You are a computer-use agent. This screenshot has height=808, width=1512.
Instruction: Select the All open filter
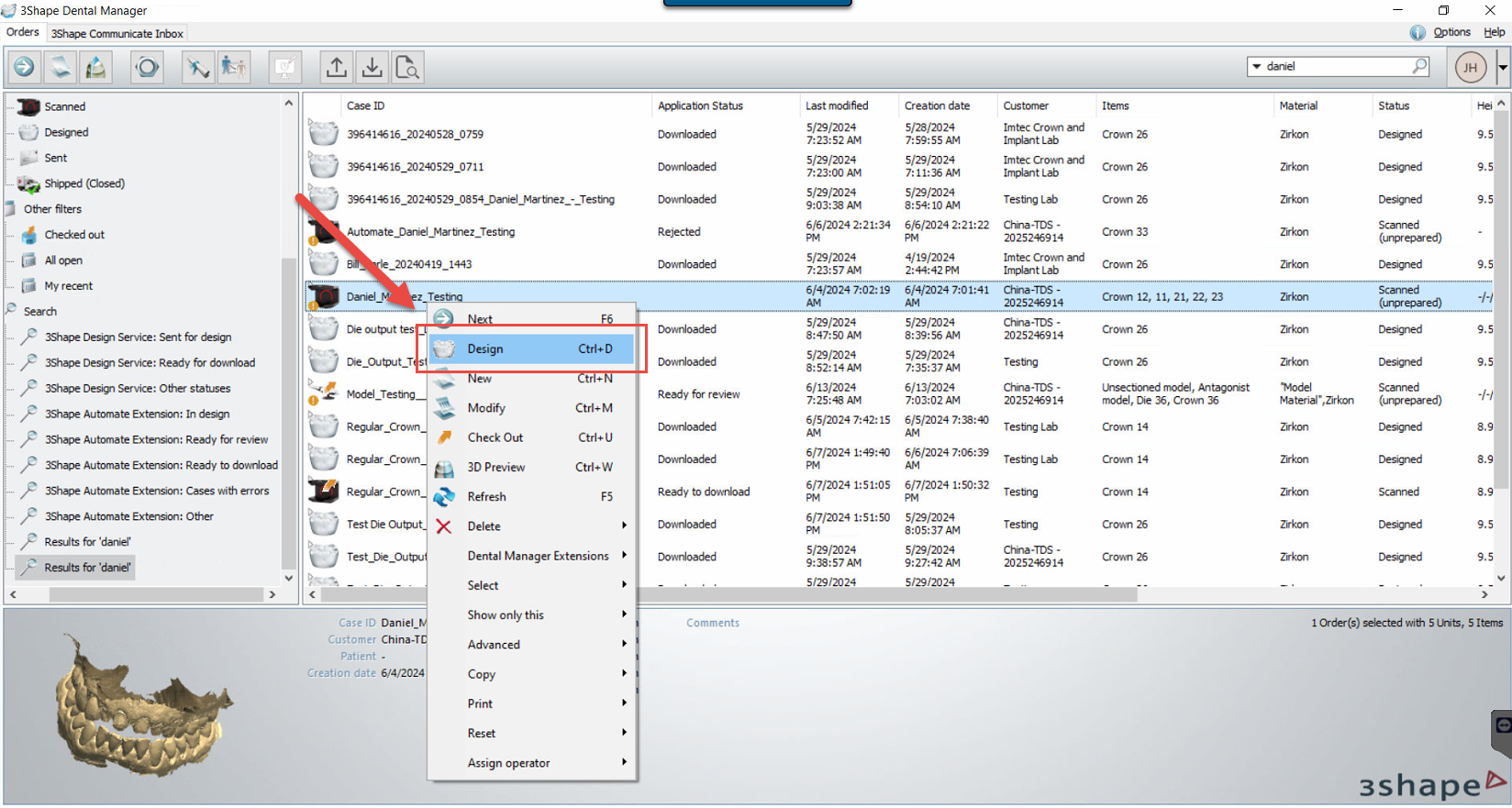[x=62, y=260]
